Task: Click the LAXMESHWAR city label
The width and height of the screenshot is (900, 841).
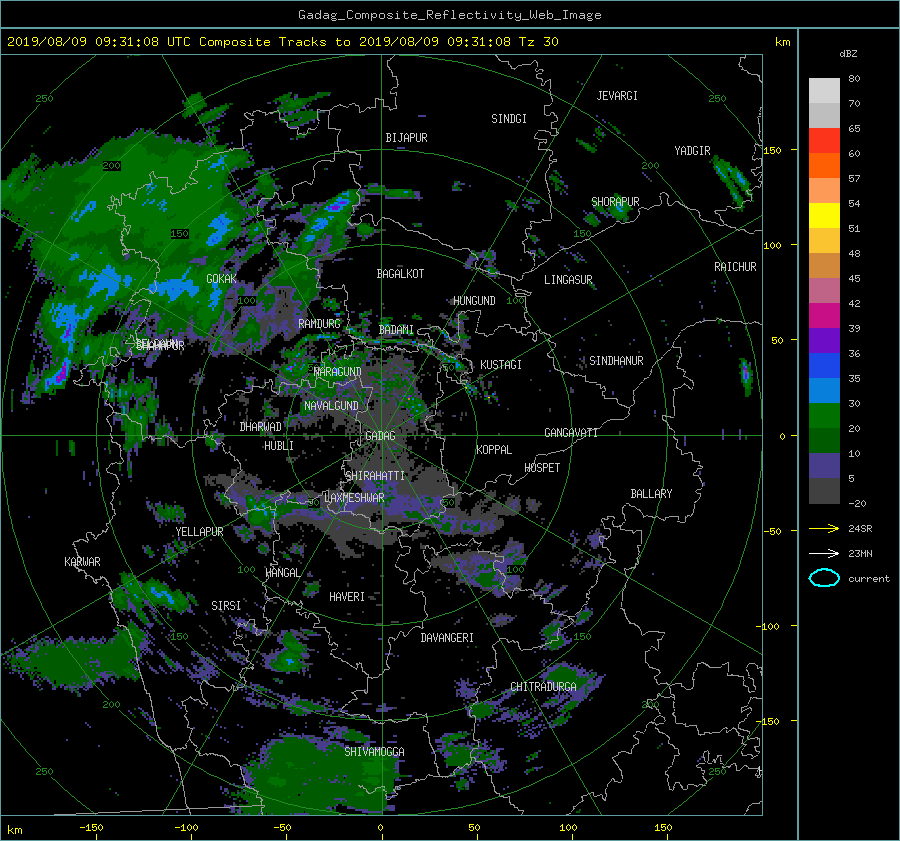Action: tap(354, 498)
